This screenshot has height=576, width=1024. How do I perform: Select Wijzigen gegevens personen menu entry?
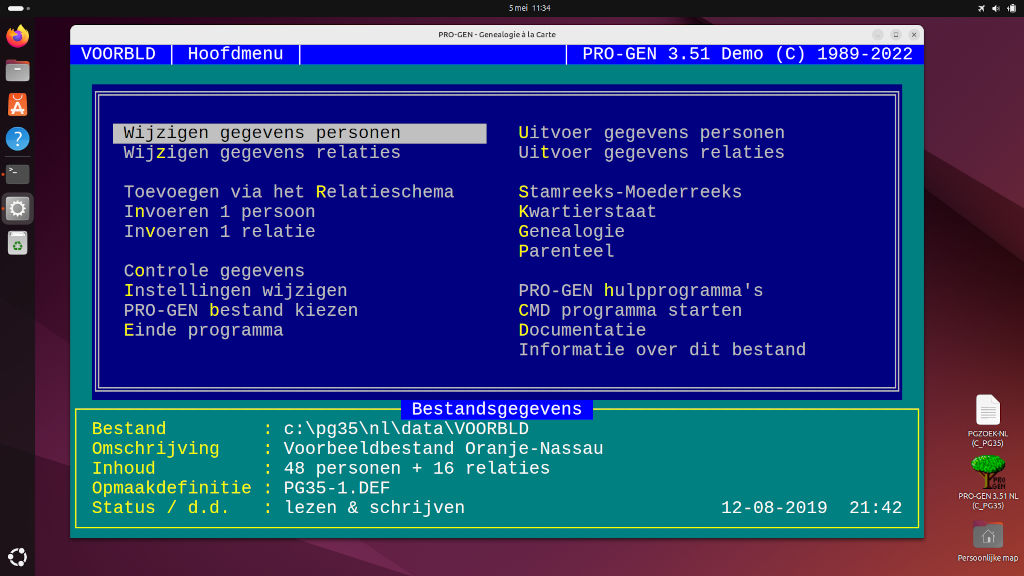tap(300, 133)
